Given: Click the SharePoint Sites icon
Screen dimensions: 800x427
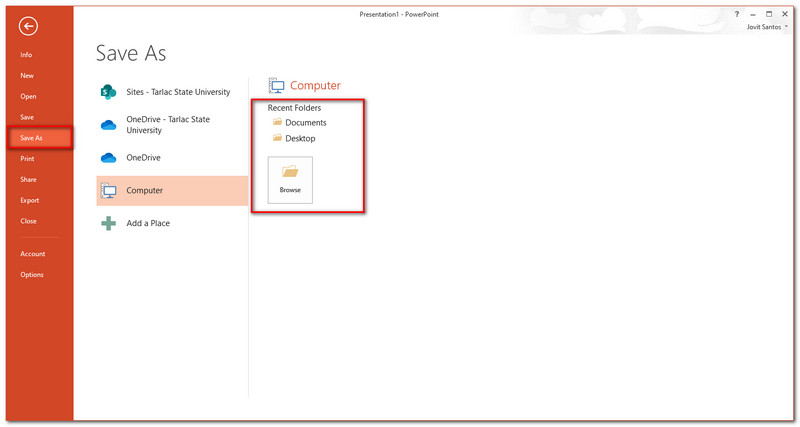Looking at the screenshot, I should [108, 92].
